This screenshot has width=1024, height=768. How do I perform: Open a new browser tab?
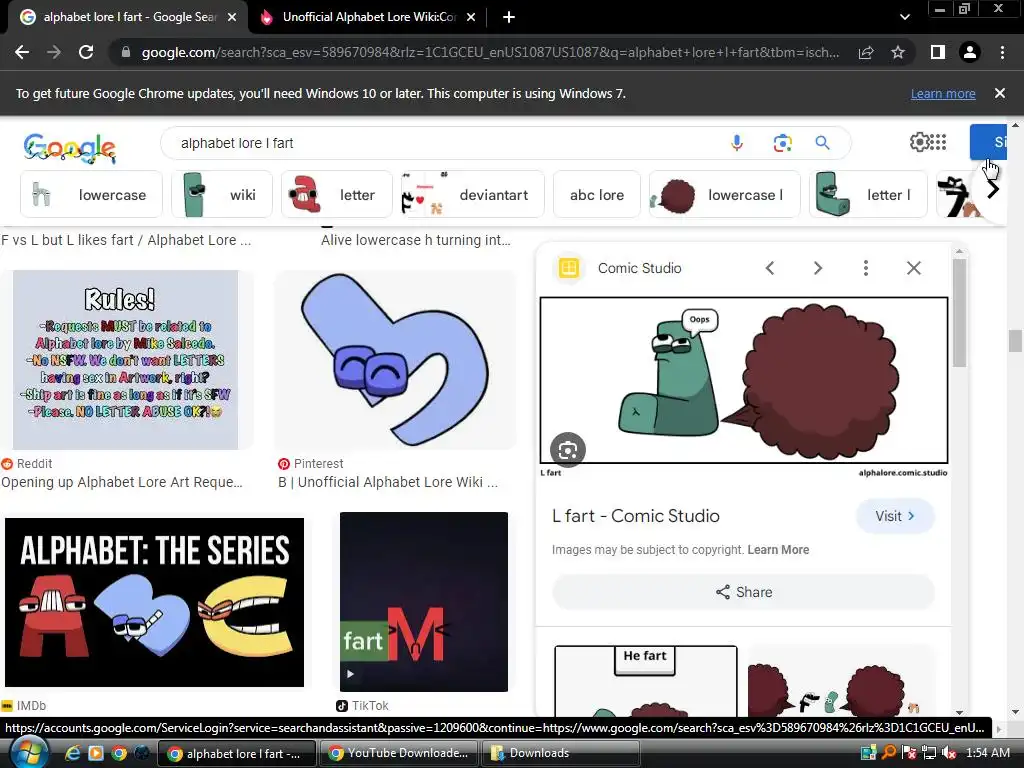click(x=509, y=17)
